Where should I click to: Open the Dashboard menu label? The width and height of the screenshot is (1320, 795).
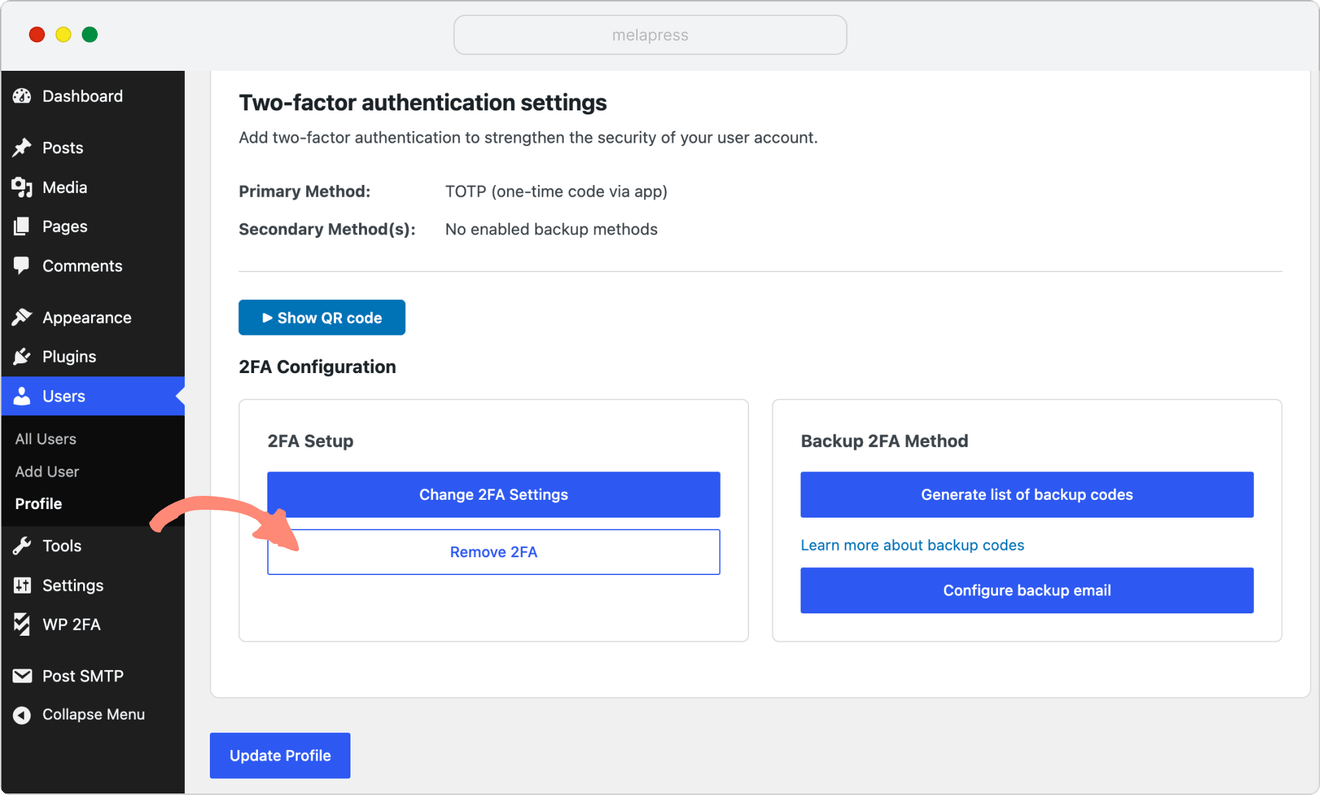(83, 96)
